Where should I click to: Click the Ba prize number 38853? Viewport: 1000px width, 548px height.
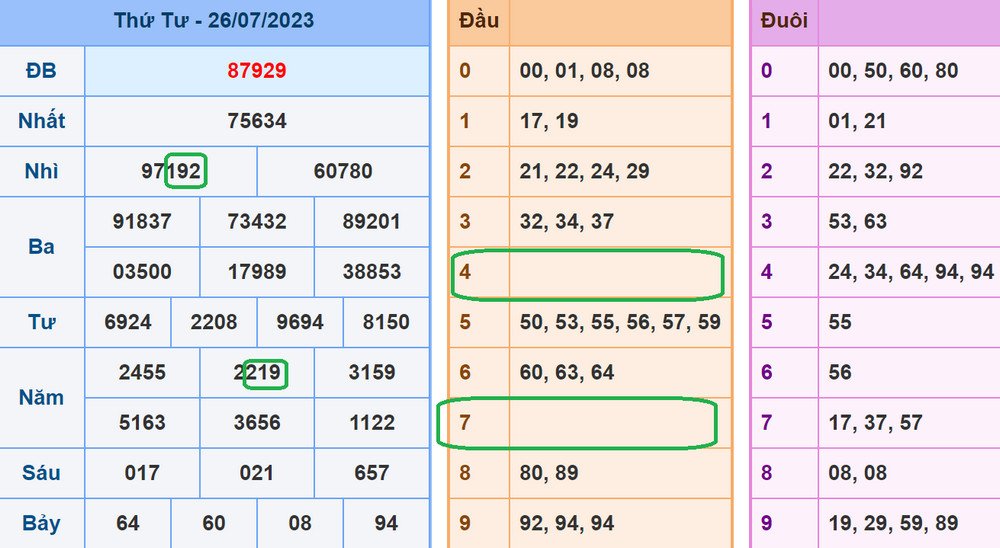(371, 272)
